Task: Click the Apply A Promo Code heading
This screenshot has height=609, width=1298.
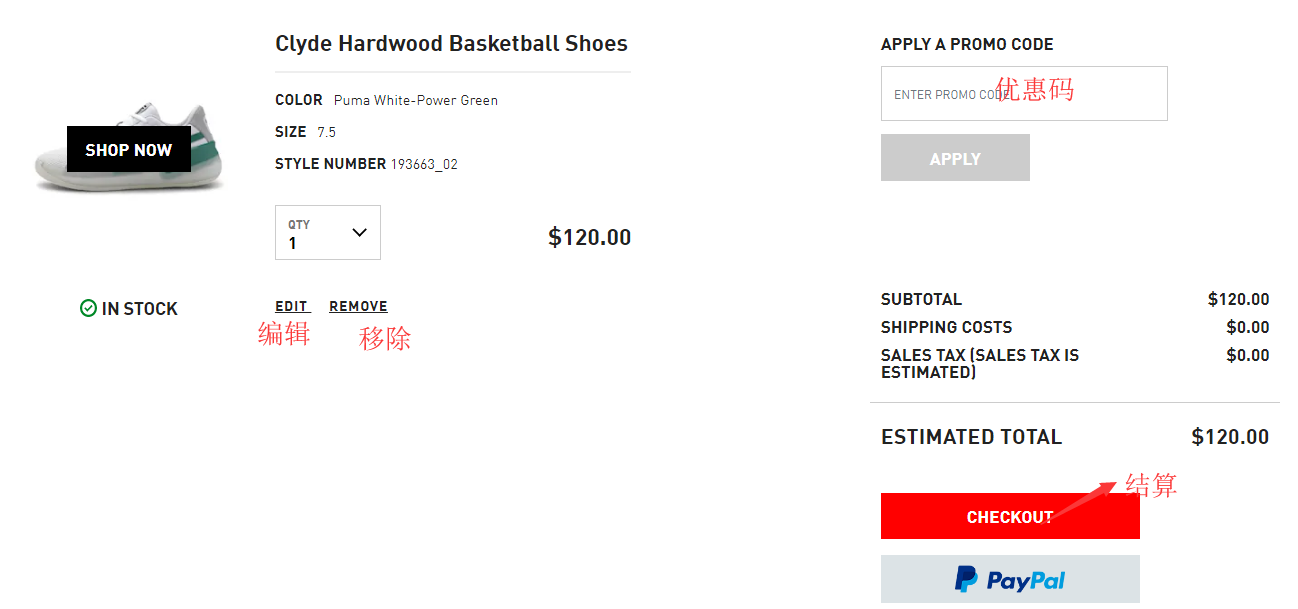Action: (967, 44)
